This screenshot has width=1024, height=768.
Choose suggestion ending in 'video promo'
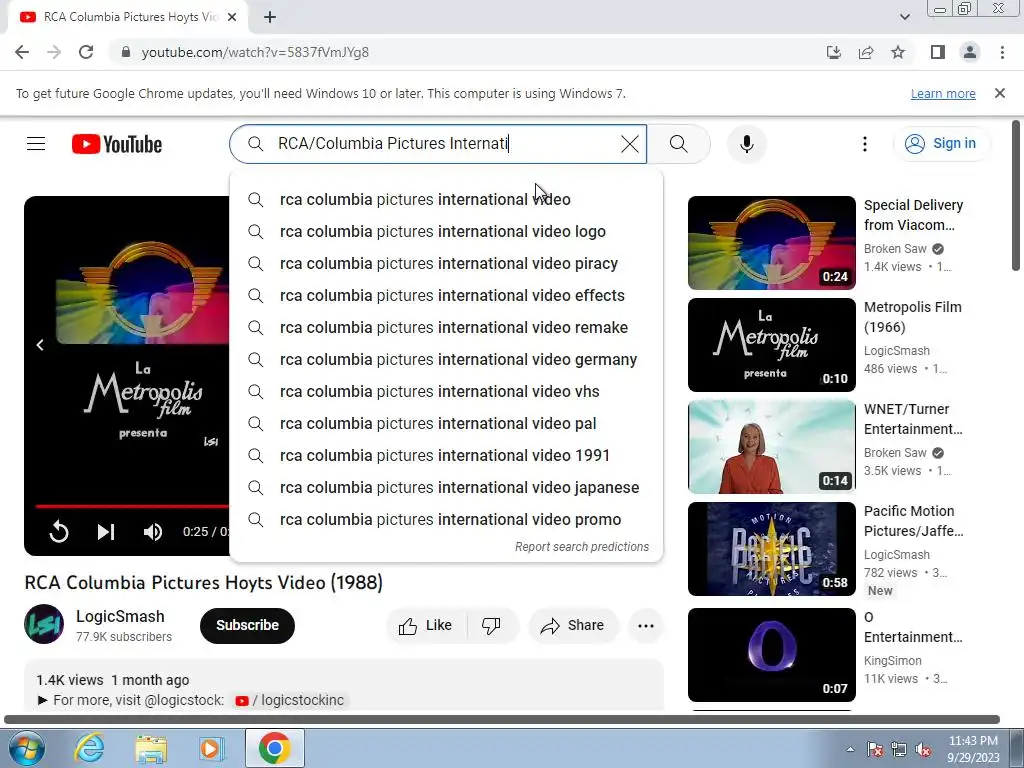pyautogui.click(x=446, y=519)
